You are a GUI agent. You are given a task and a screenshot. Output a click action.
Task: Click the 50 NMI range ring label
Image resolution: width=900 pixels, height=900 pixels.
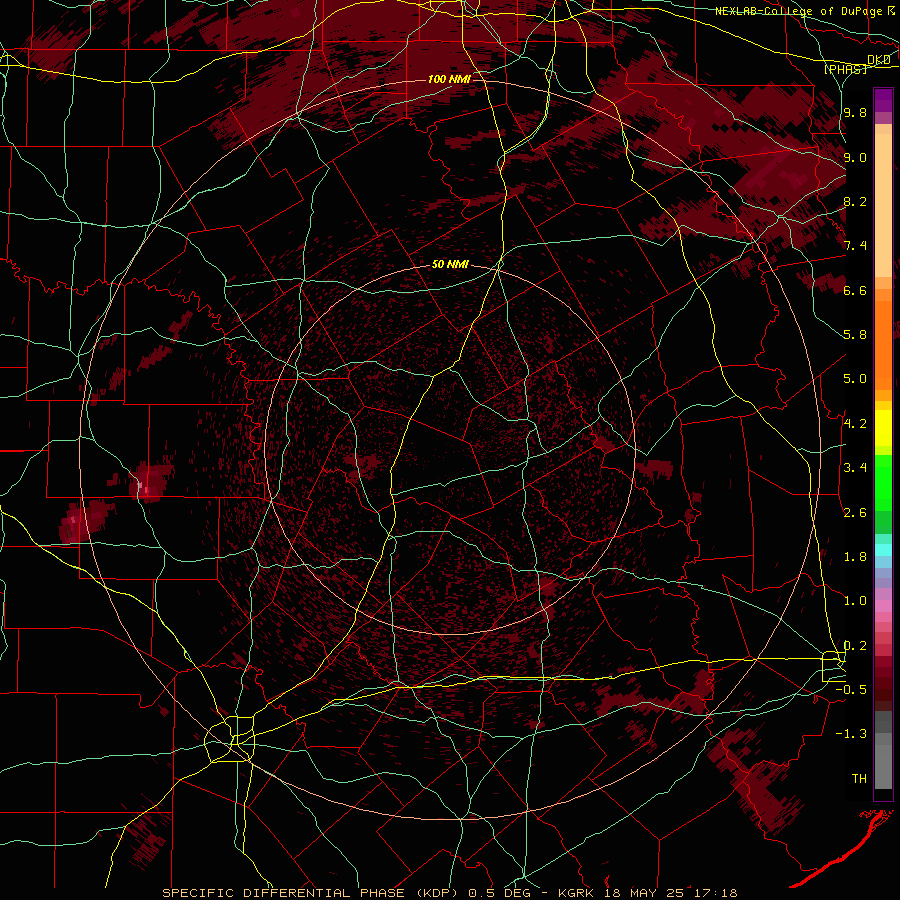[x=450, y=265]
